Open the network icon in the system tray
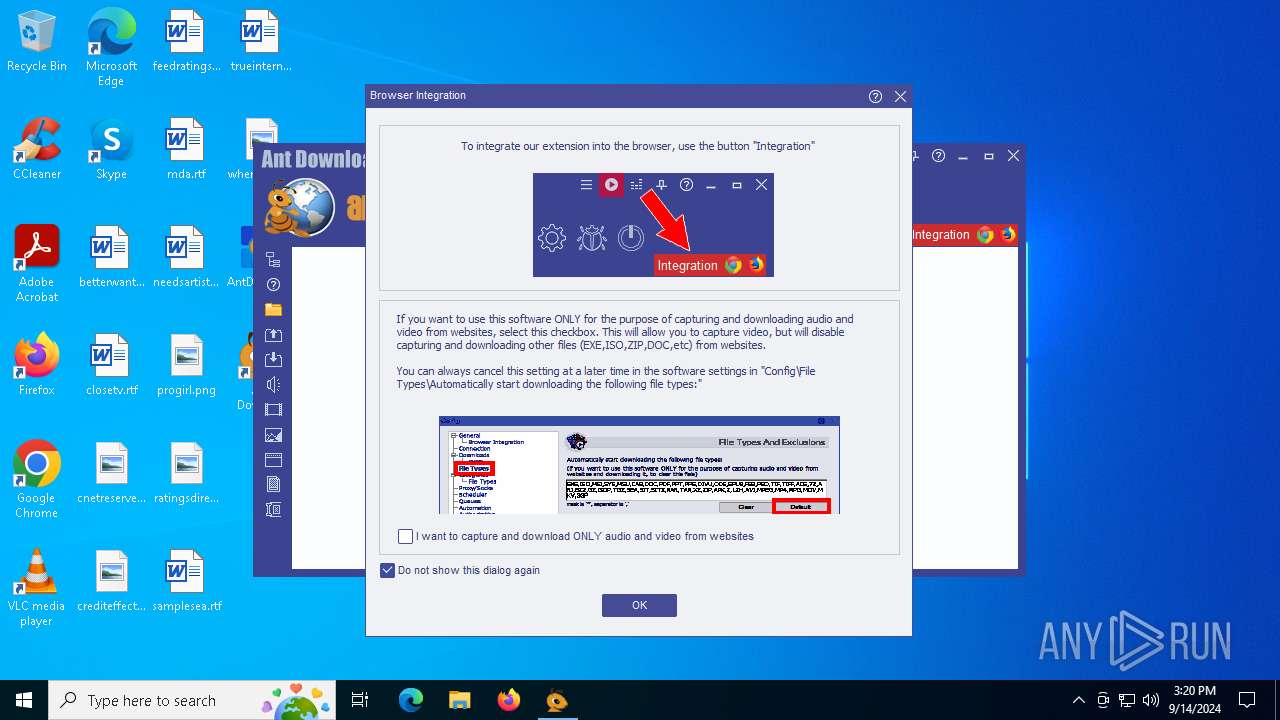The image size is (1280, 720). [1127, 700]
